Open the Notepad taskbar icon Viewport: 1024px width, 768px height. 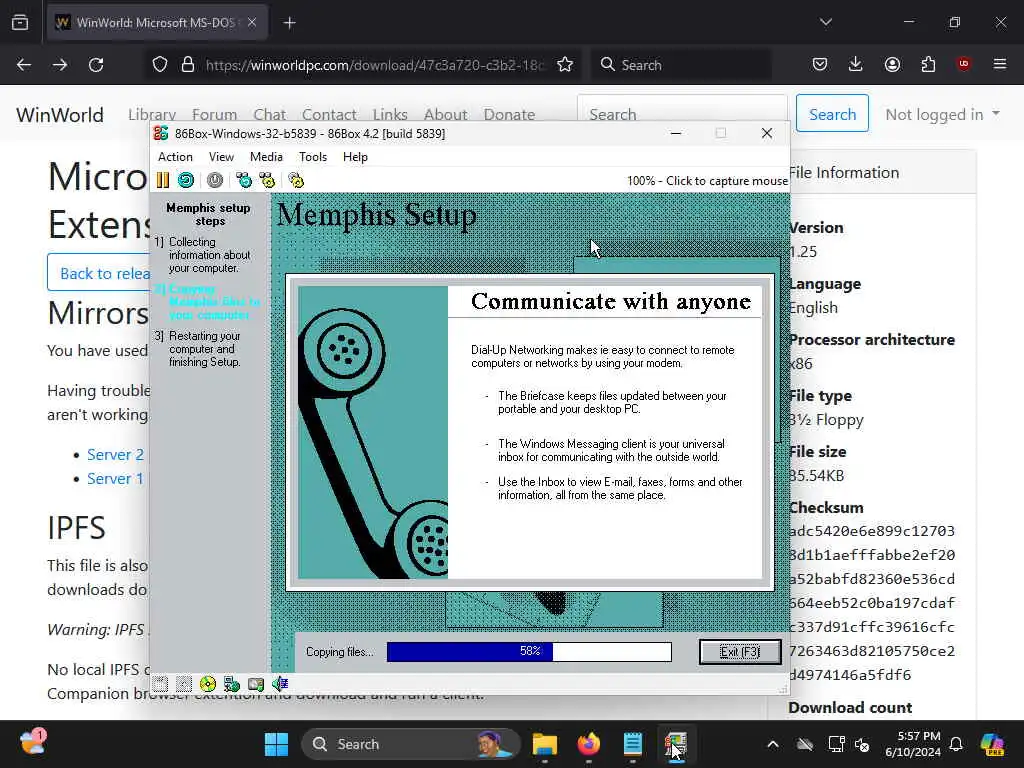click(632, 744)
